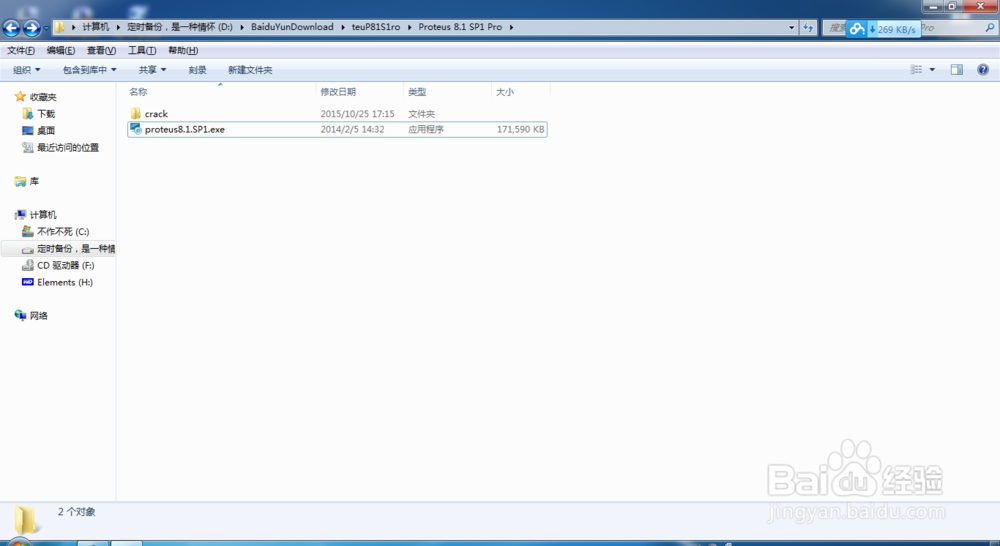Click the D: drive segment in the address breadcrumb
1000x546 pixels.
[180, 27]
